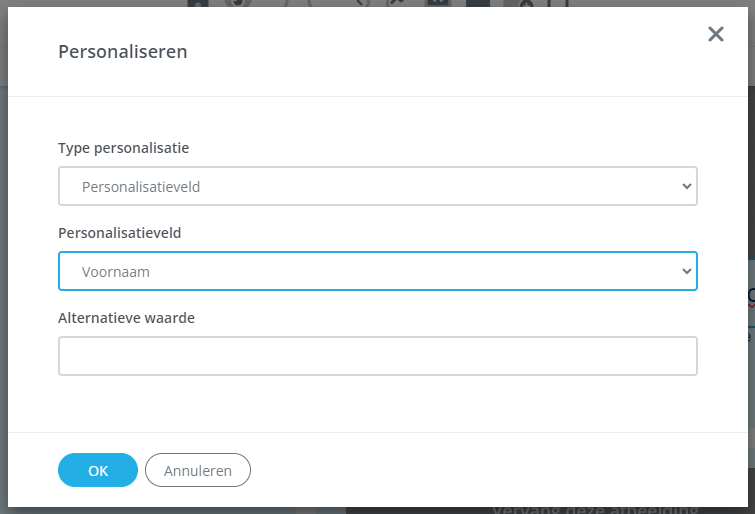Click the dimmed backdrop left of the OK button

[x=3, y=470]
